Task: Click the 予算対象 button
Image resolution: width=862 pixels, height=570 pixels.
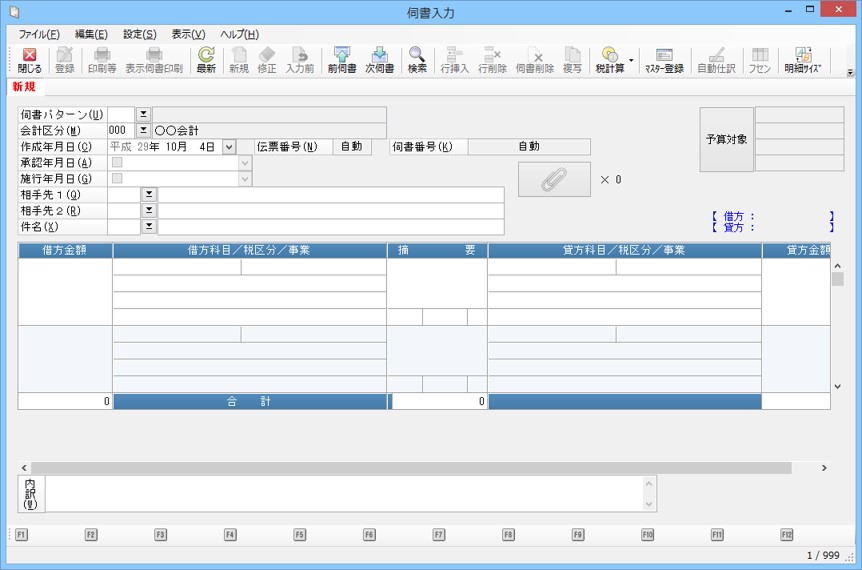Action: point(726,139)
